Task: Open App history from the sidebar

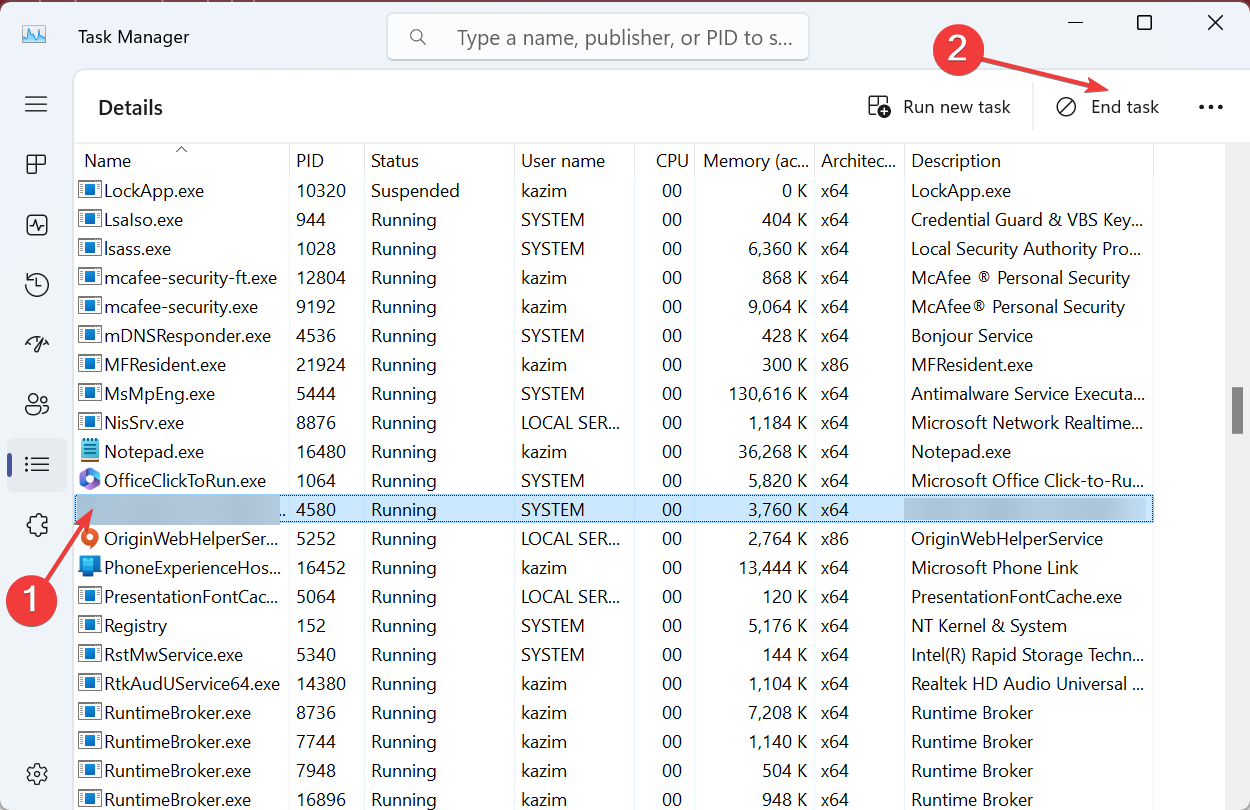Action: (37, 285)
